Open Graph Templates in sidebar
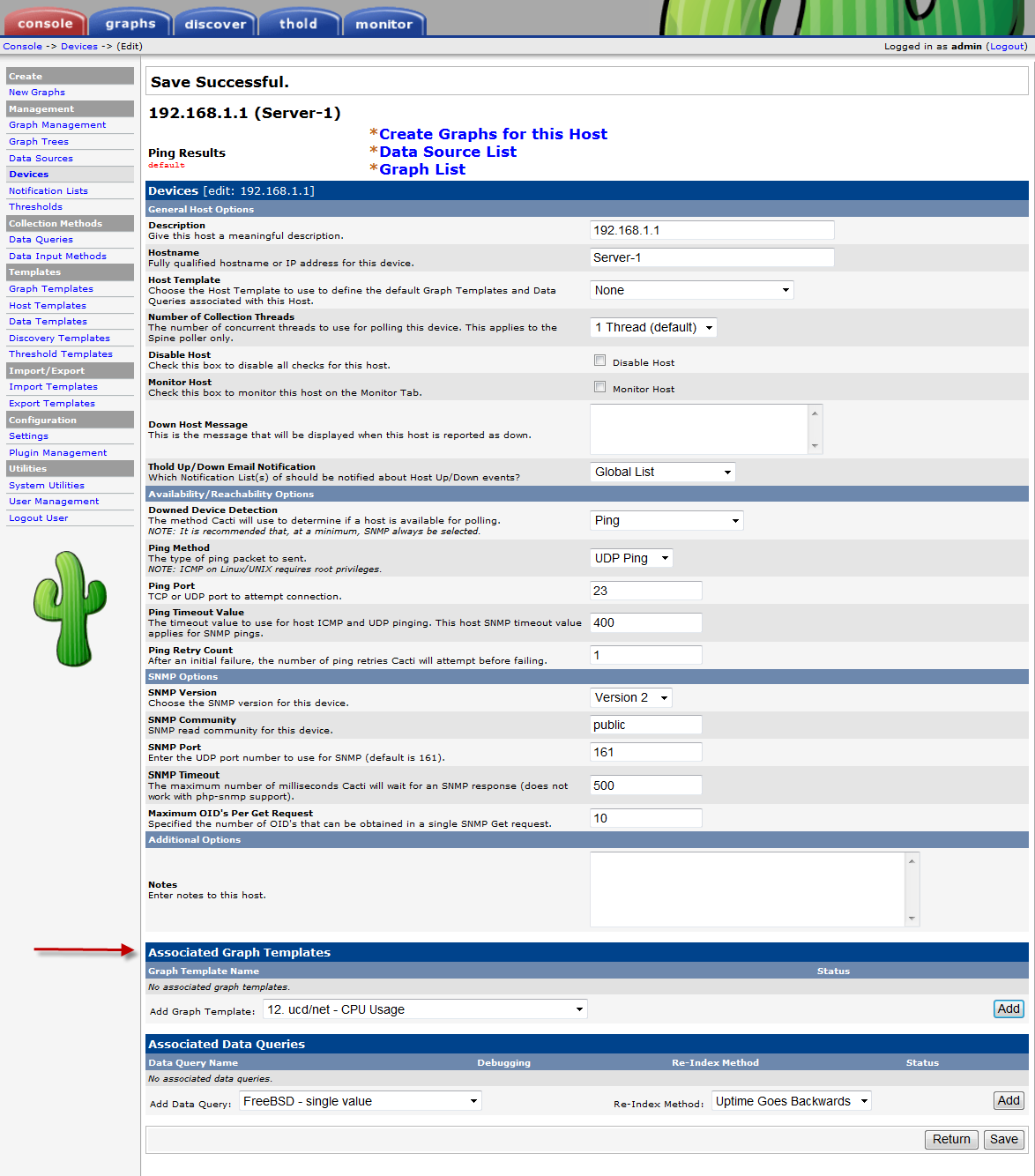 51,289
